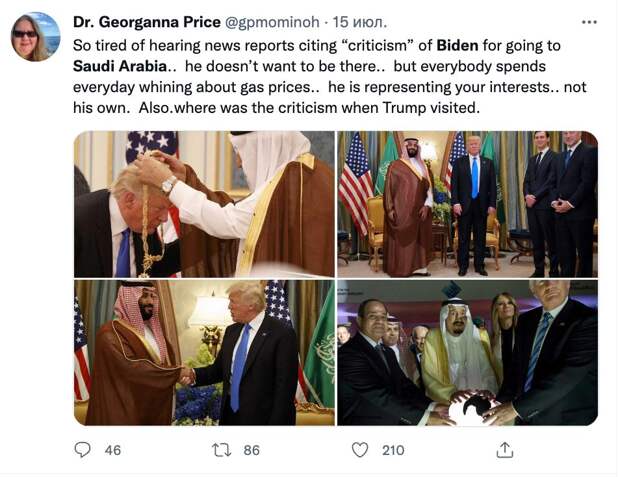Click the tweet text starting 'So tired'
The width and height of the screenshot is (620, 477).
[150, 45]
